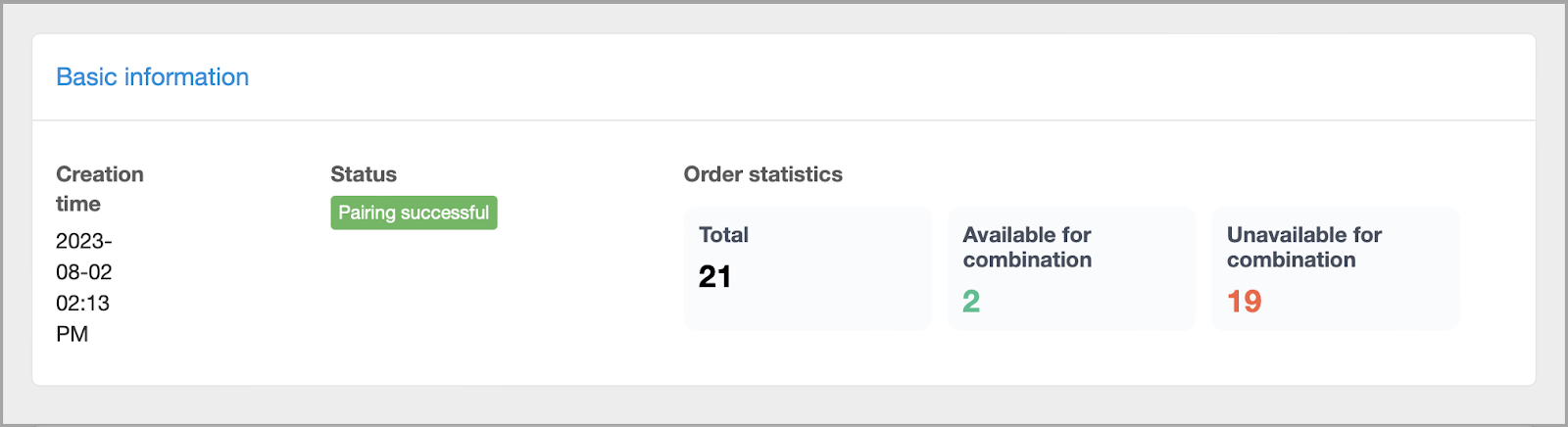Click the Order statistics label

pos(763,174)
